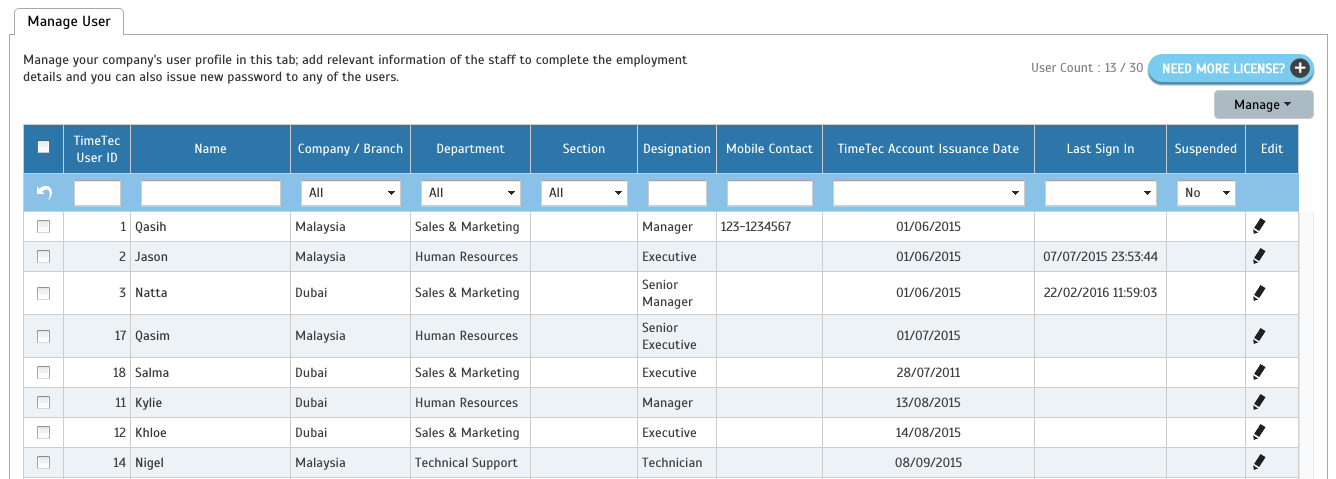Click the edit pencil icon for Qasih

point(1259,226)
